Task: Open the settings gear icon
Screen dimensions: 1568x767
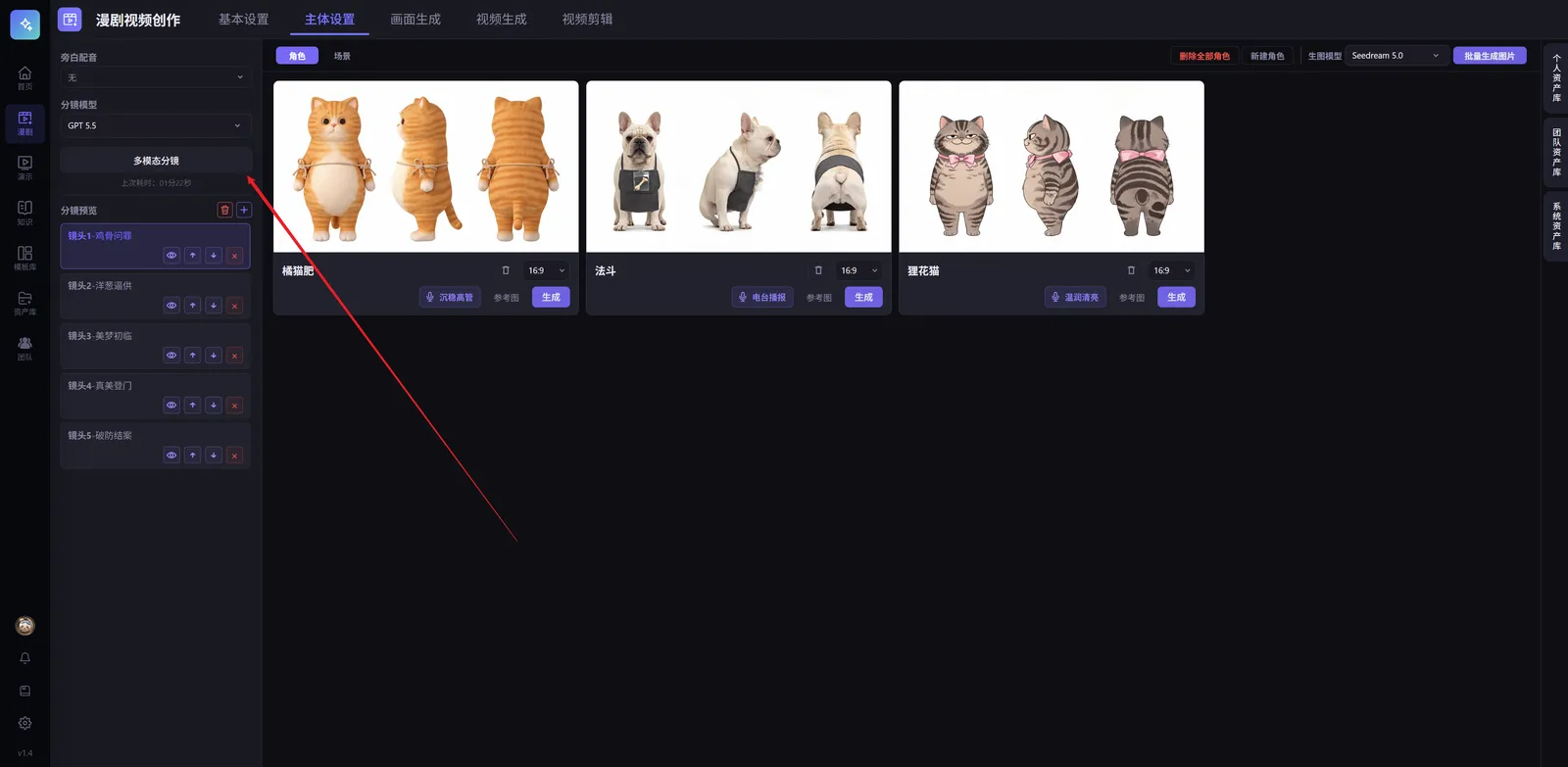Action: 25,723
